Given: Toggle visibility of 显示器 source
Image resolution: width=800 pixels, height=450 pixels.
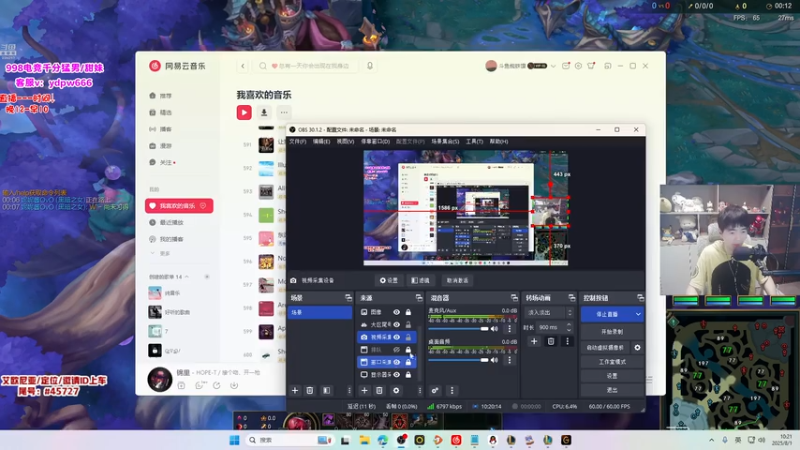Looking at the screenshot, I should pos(396,374).
